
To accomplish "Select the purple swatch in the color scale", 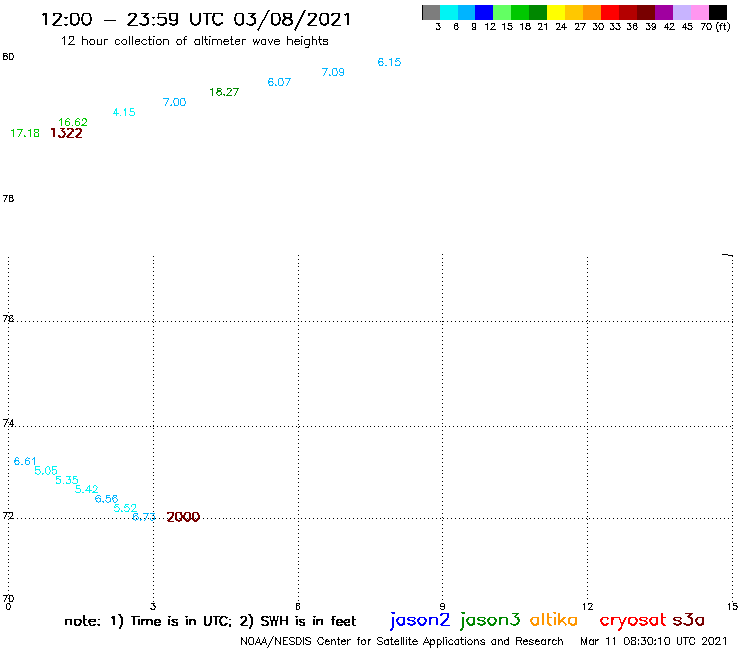I will [664, 12].
